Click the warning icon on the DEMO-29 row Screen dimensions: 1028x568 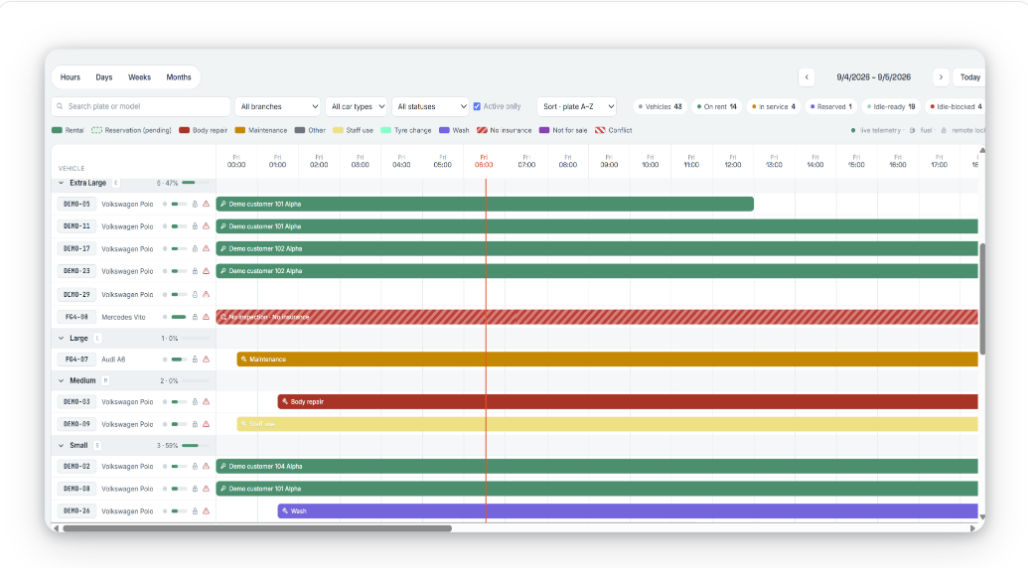coord(206,294)
